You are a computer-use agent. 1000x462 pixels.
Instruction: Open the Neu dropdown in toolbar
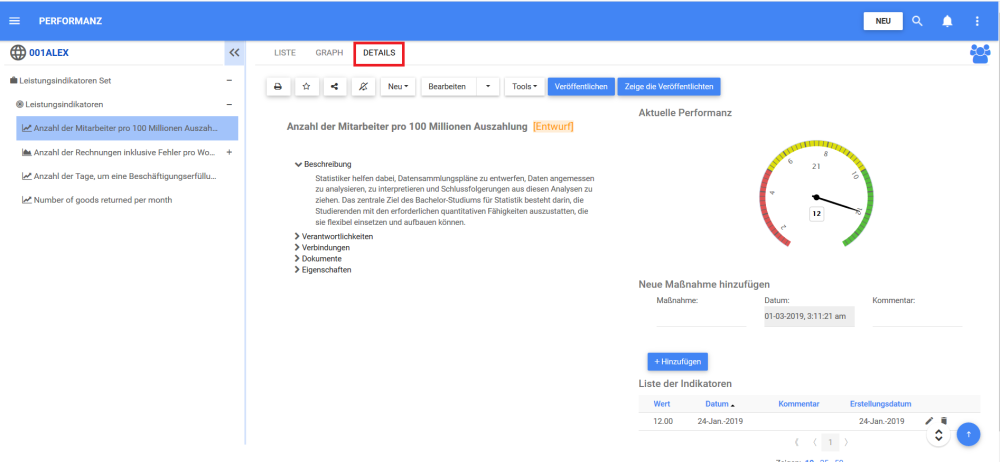point(398,86)
